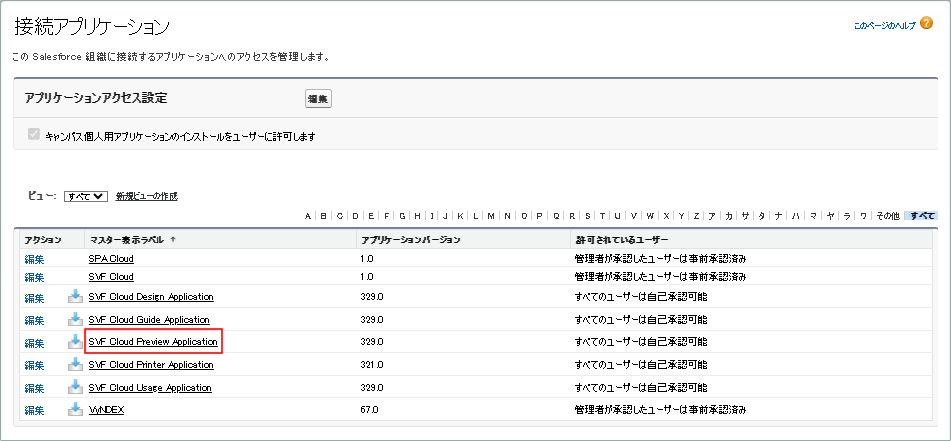951x441 pixels.
Task: Click the help question mark icon
Action: (926, 23)
